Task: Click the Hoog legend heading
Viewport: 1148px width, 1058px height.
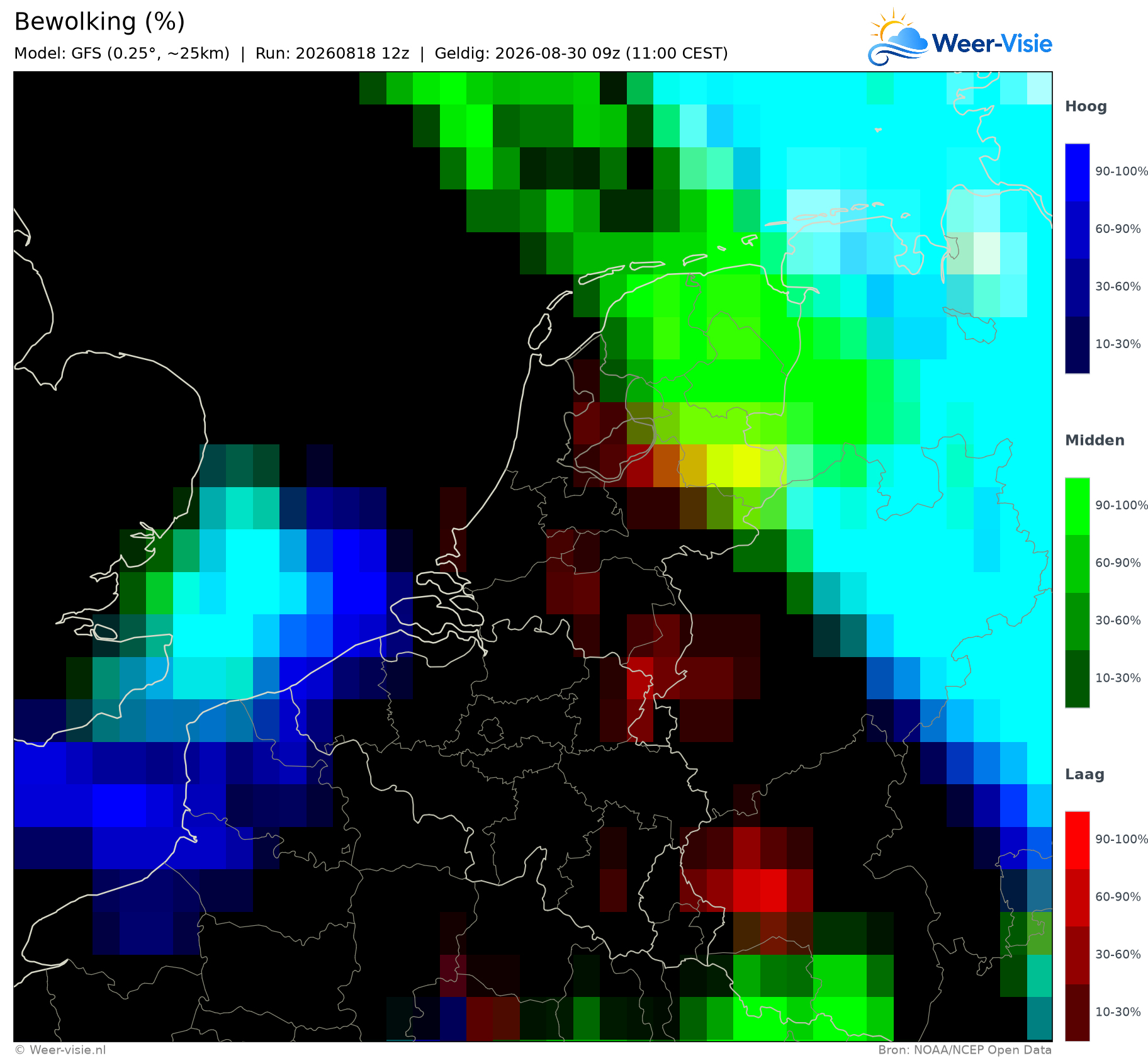Action: pos(1086,107)
